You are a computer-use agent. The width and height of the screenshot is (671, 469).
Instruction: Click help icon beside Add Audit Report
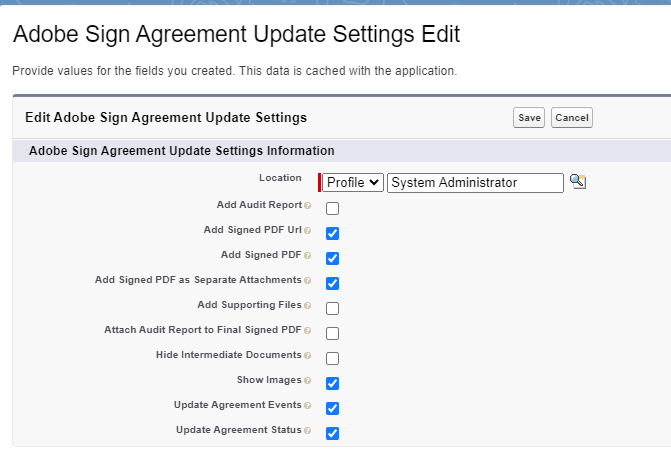[x=308, y=206]
